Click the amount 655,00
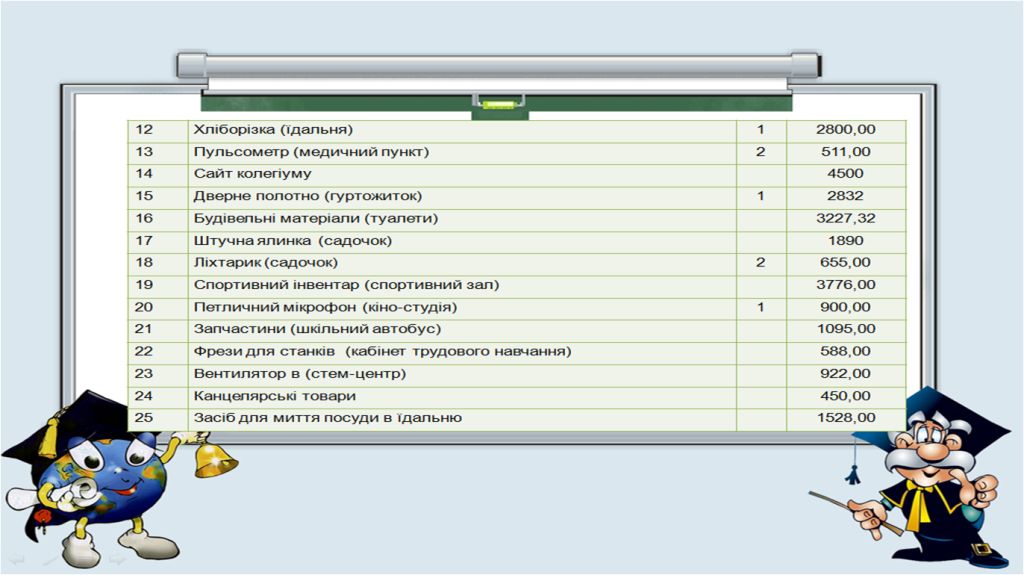 click(846, 263)
